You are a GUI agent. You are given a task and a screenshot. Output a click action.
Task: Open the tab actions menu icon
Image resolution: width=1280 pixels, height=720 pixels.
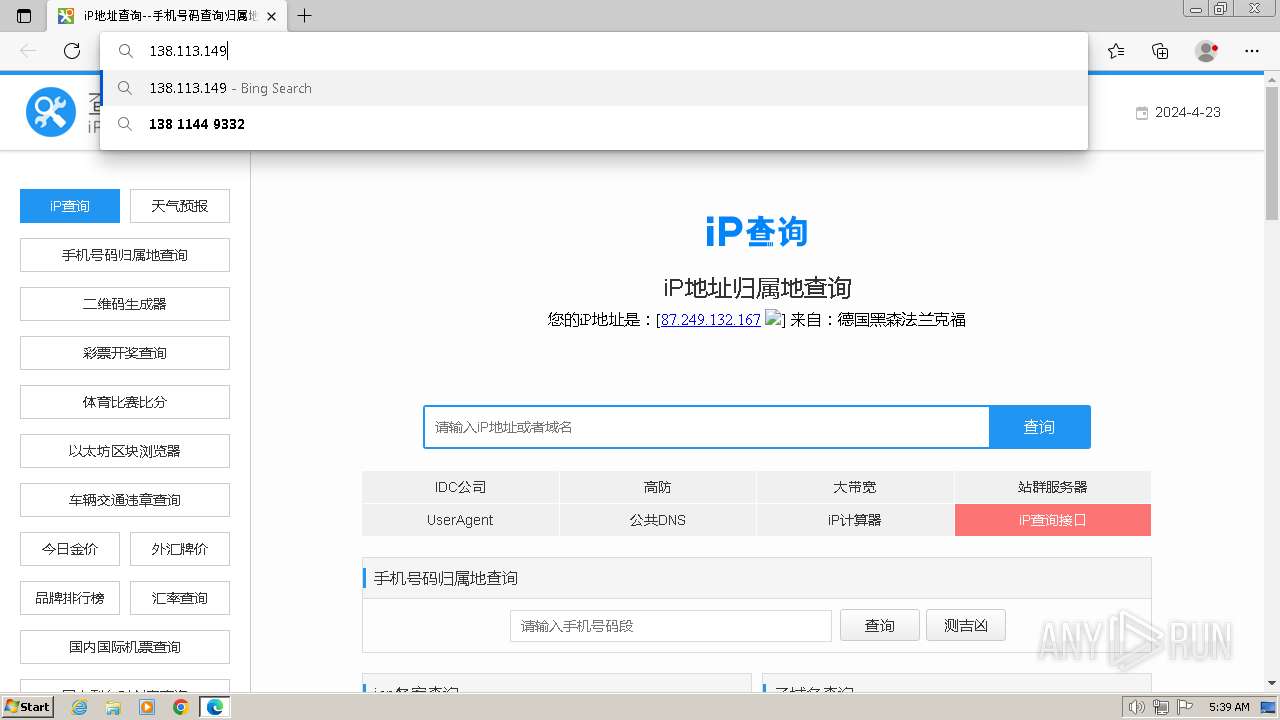coord(24,16)
